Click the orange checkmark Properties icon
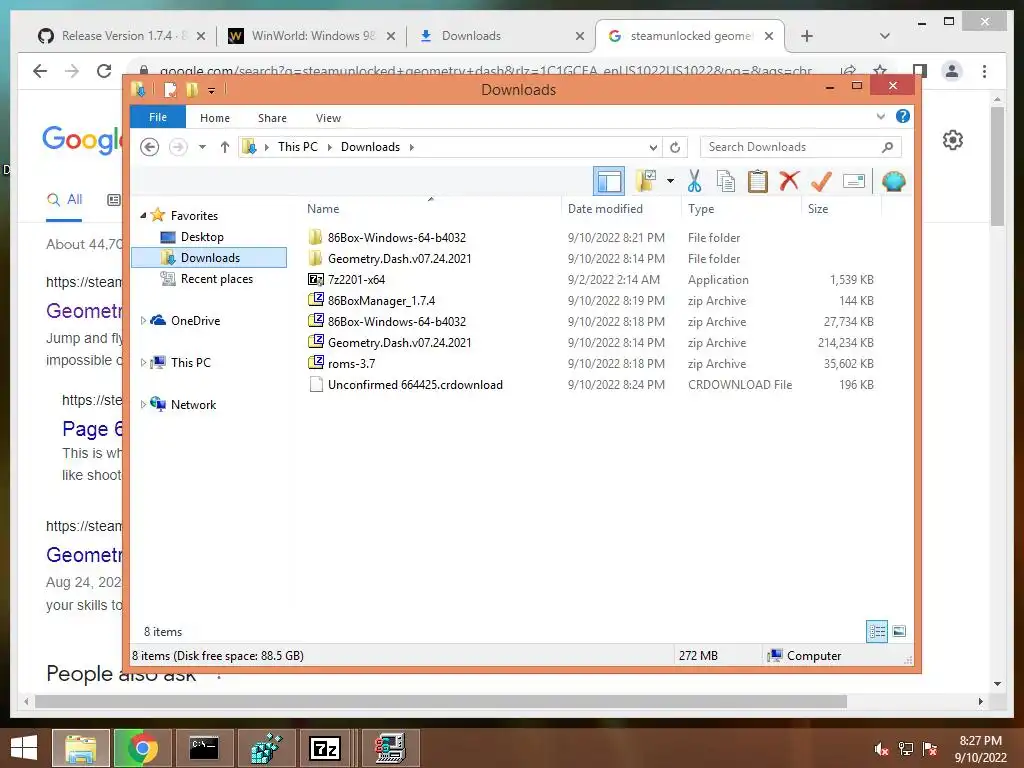 coord(821,181)
